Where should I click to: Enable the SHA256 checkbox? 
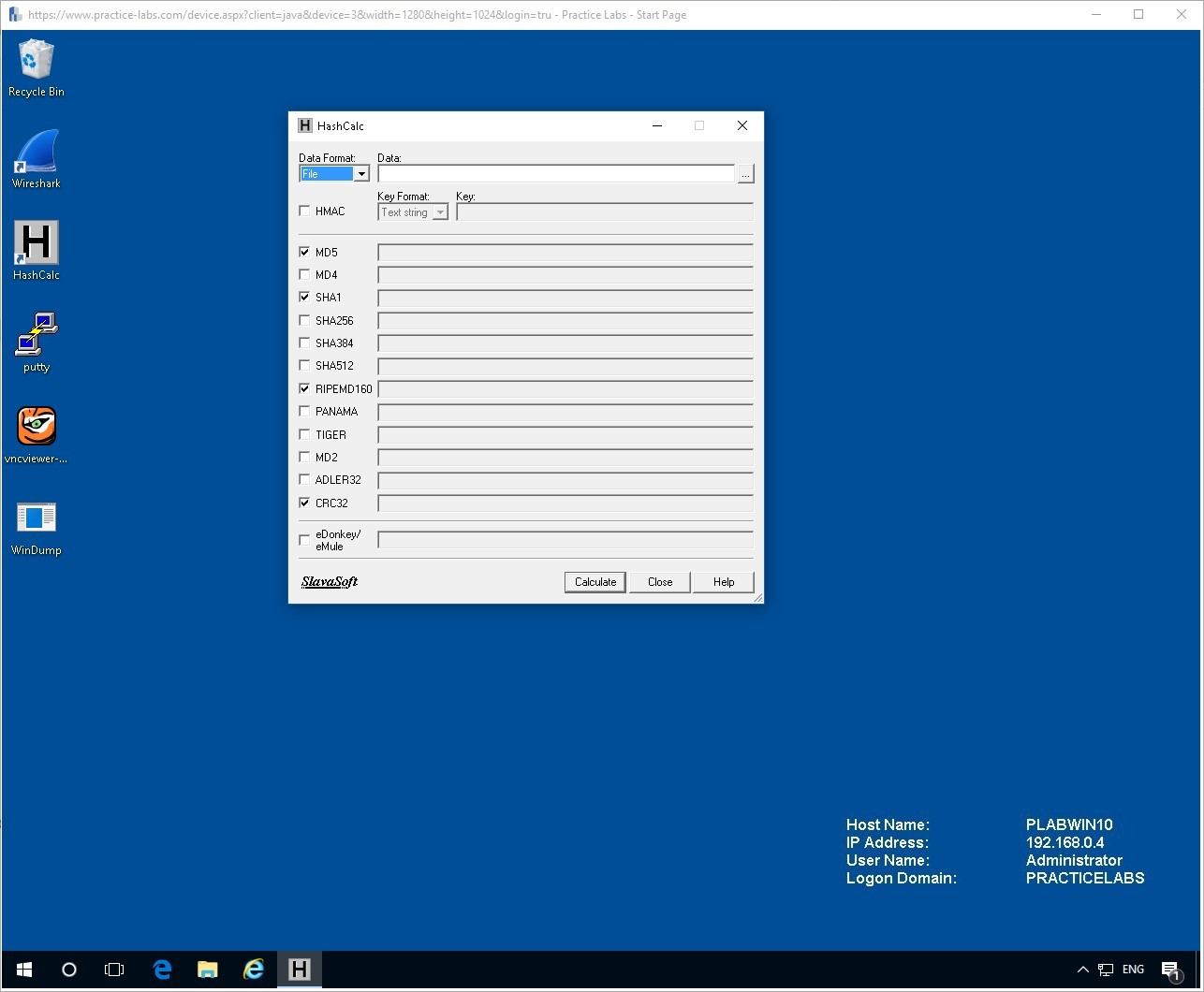pyautogui.click(x=304, y=319)
